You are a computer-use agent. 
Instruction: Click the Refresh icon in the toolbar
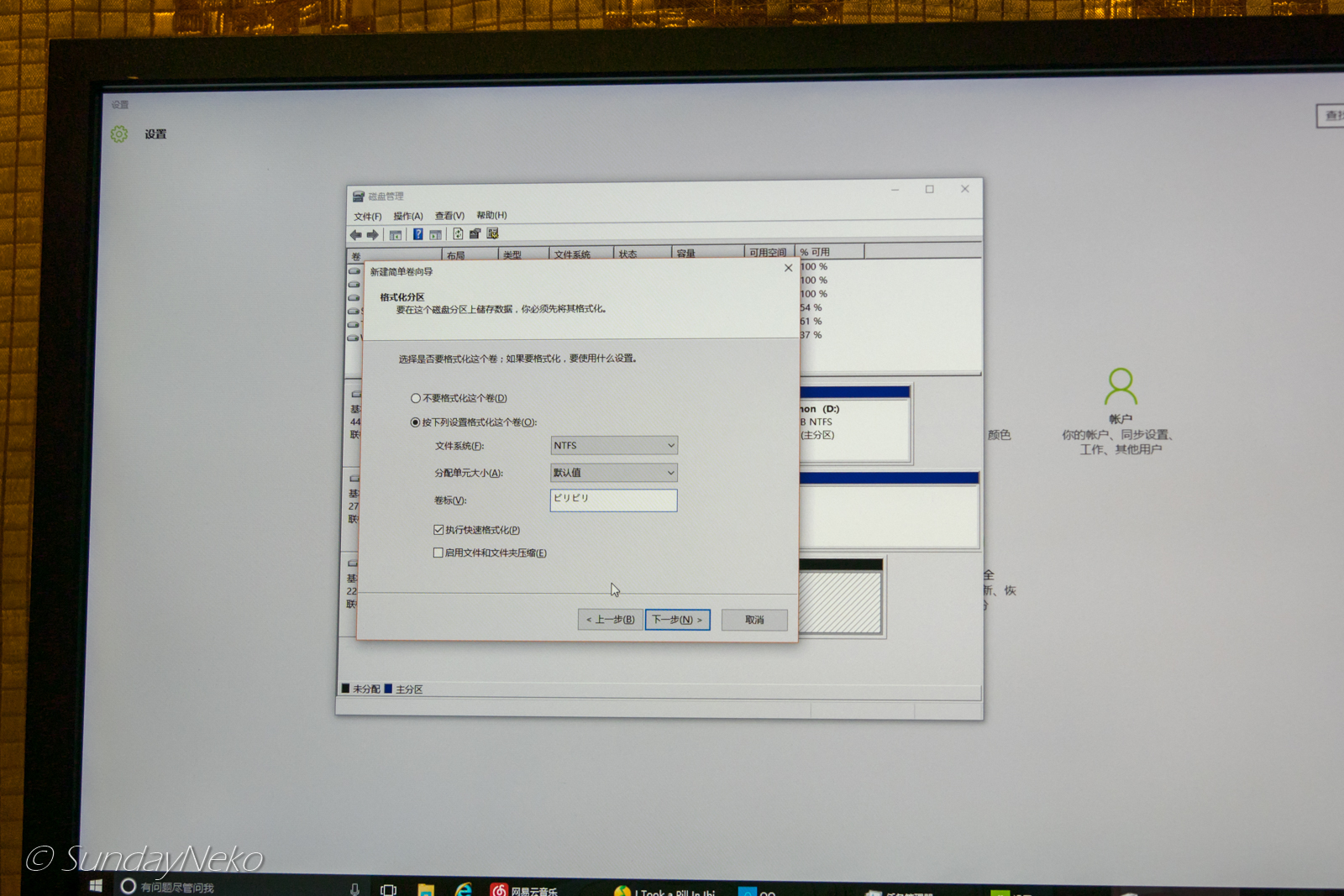[x=458, y=234]
